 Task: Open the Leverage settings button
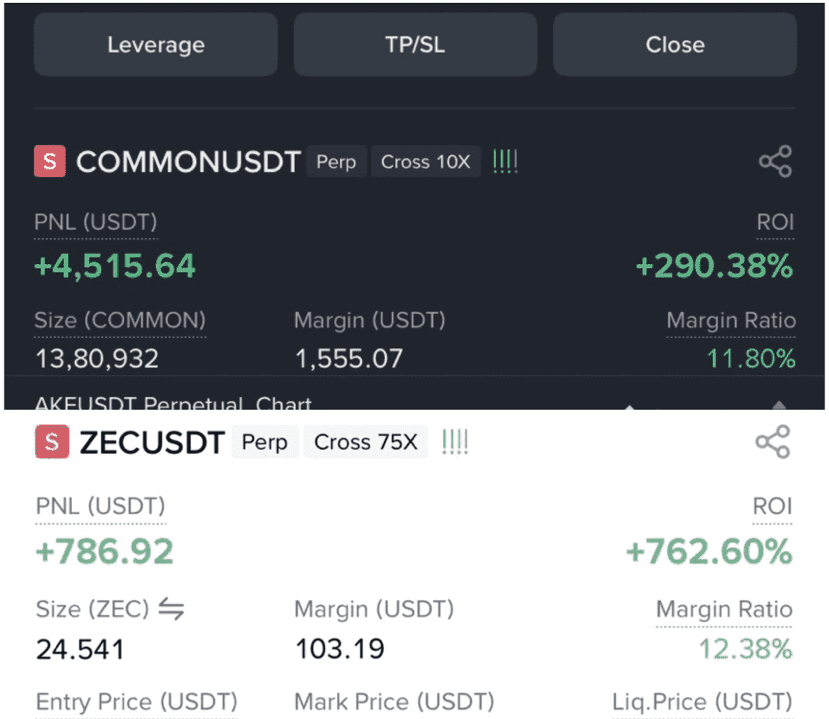[x=155, y=44]
